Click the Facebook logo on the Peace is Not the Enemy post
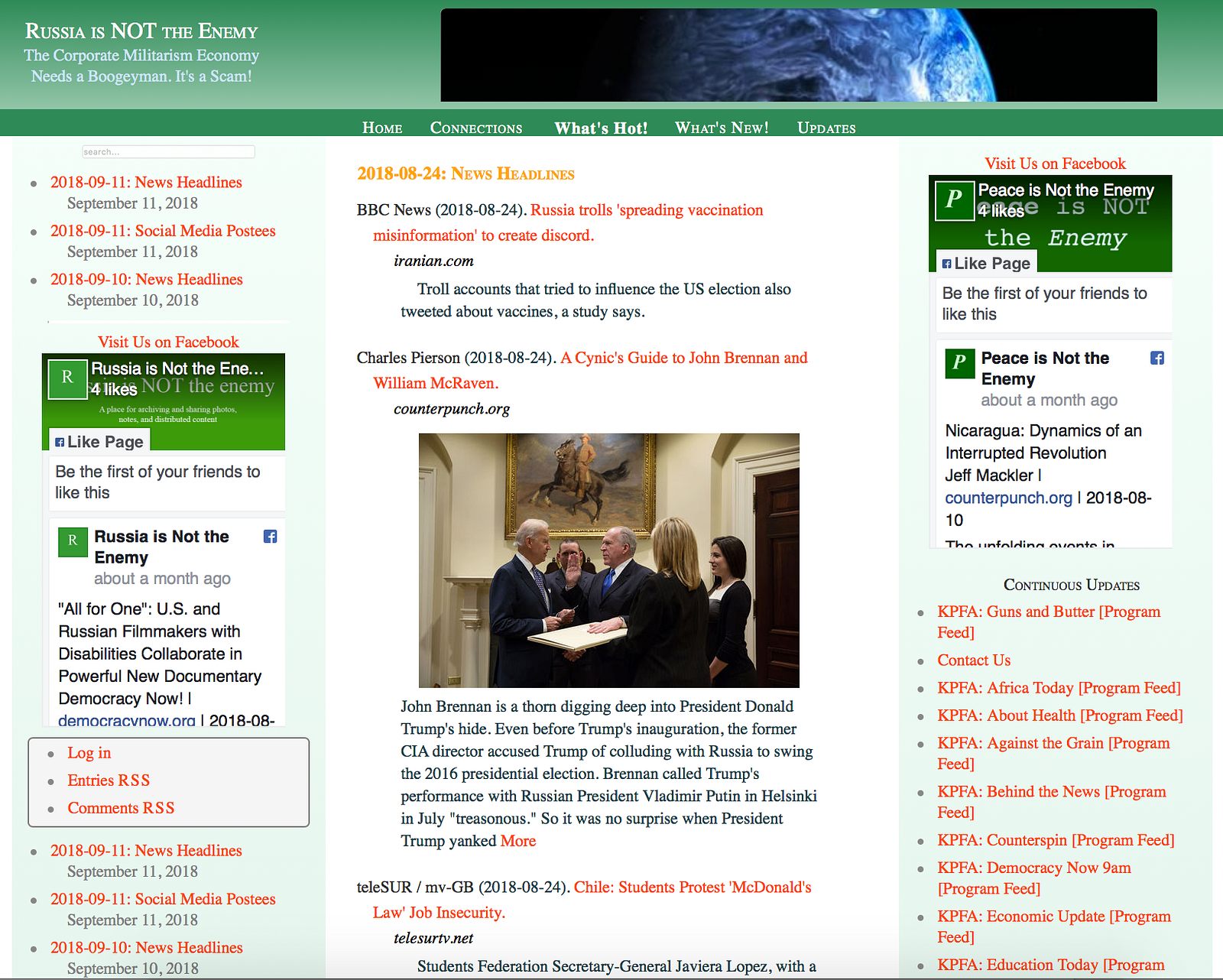Viewport: 1223px width, 980px height. (1157, 358)
